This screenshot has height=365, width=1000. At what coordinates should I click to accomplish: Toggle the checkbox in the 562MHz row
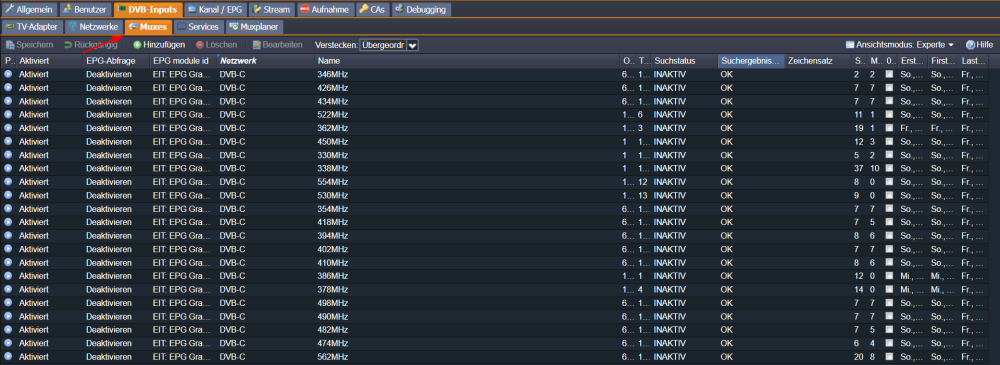(x=889, y=357)
